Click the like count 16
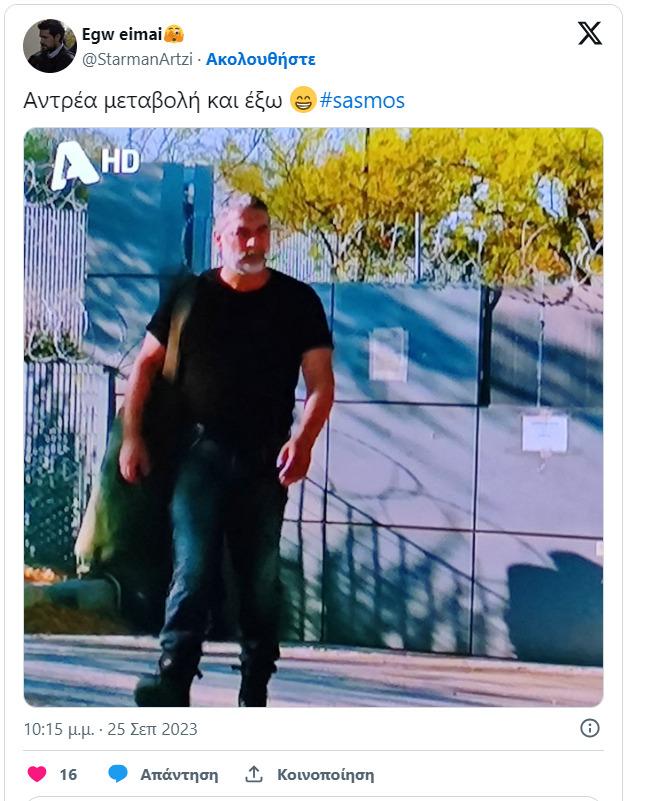 pos(68,774)
